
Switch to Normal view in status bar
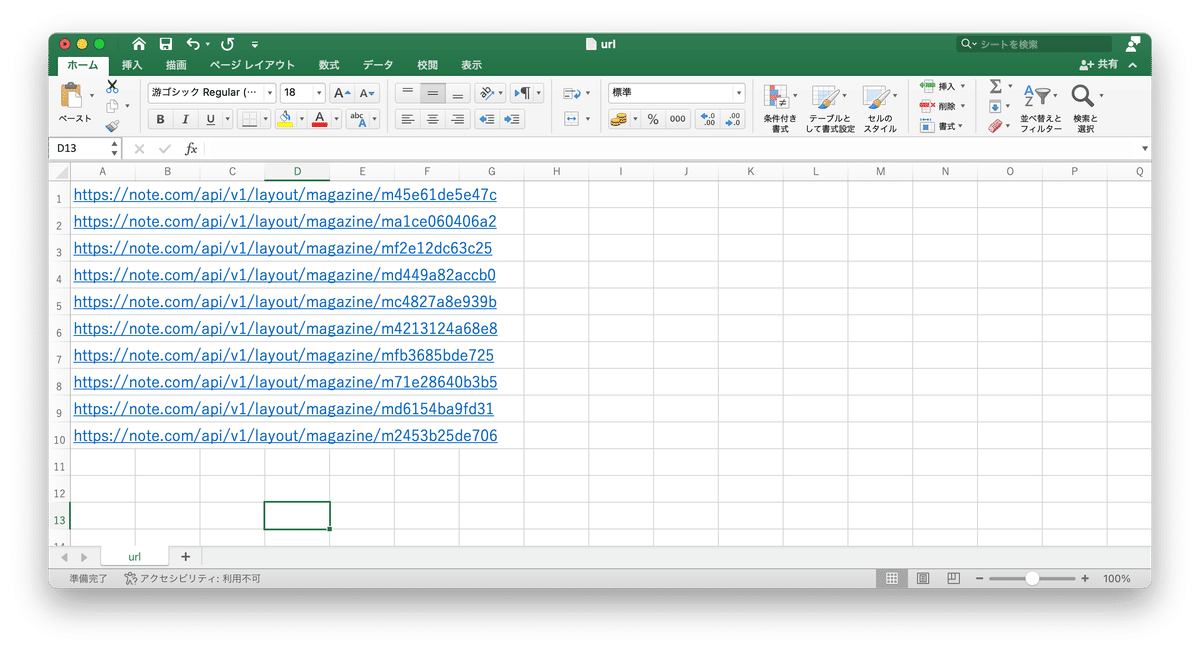pos(891,578)
